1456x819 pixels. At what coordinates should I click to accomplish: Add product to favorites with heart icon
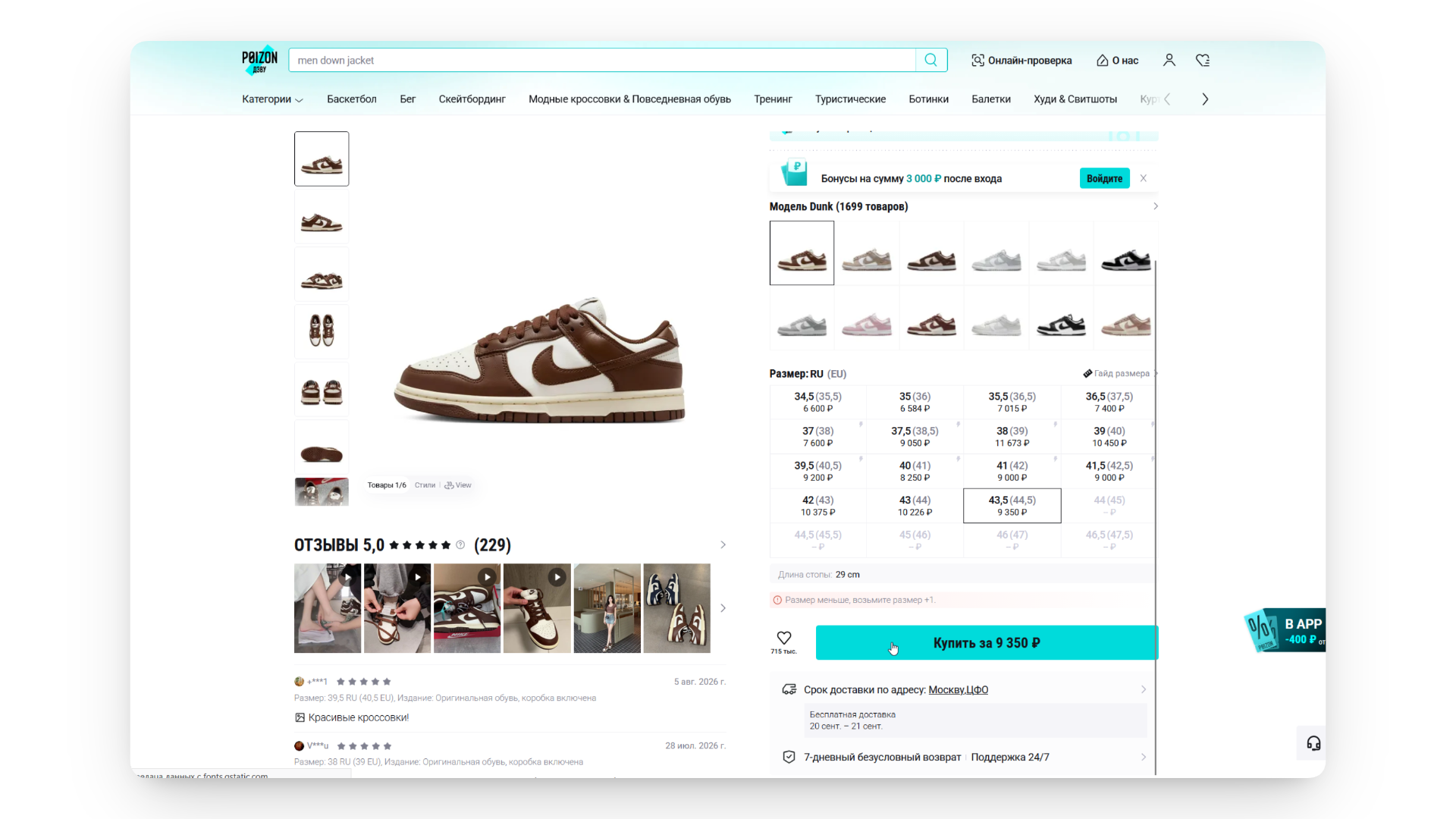point(784,638)
